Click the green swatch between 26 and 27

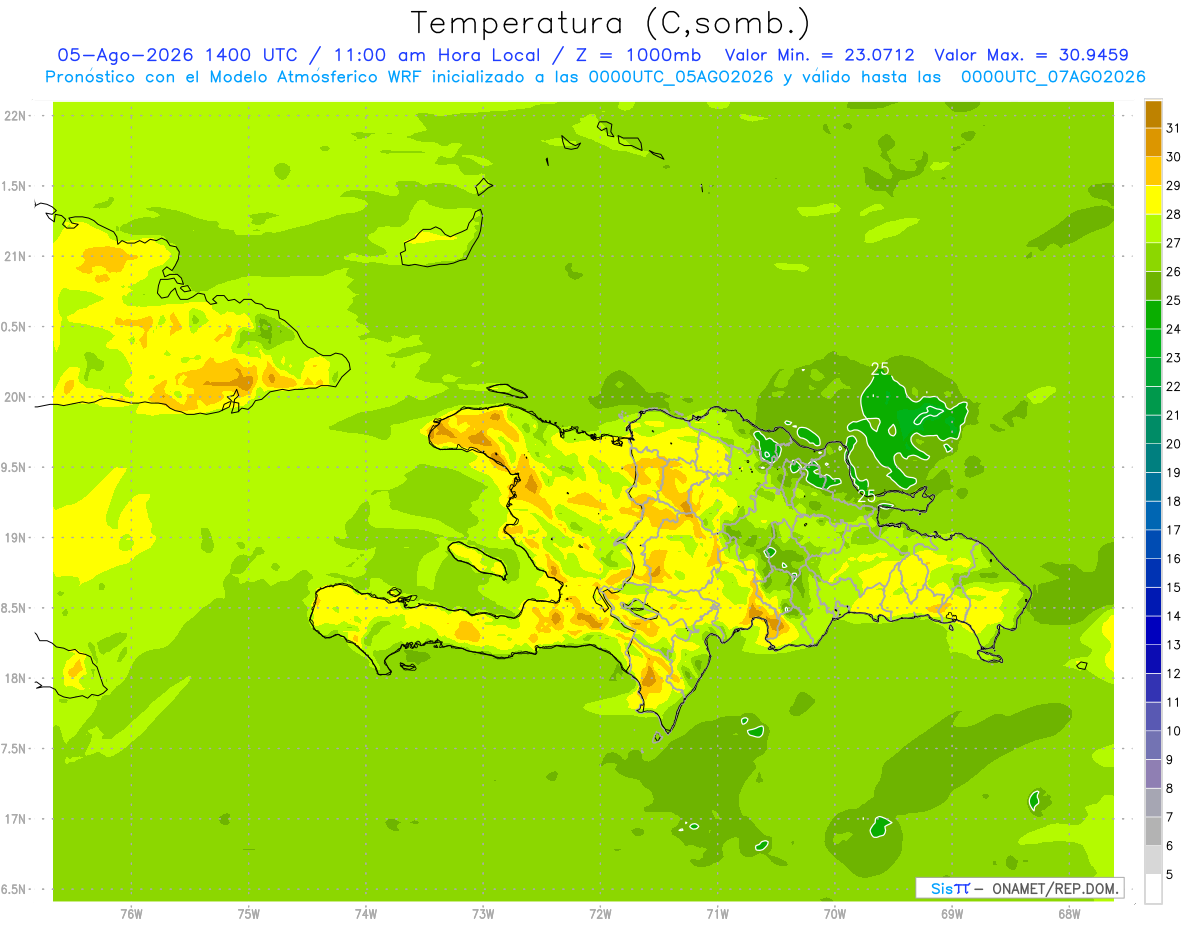pos(1153,257)
